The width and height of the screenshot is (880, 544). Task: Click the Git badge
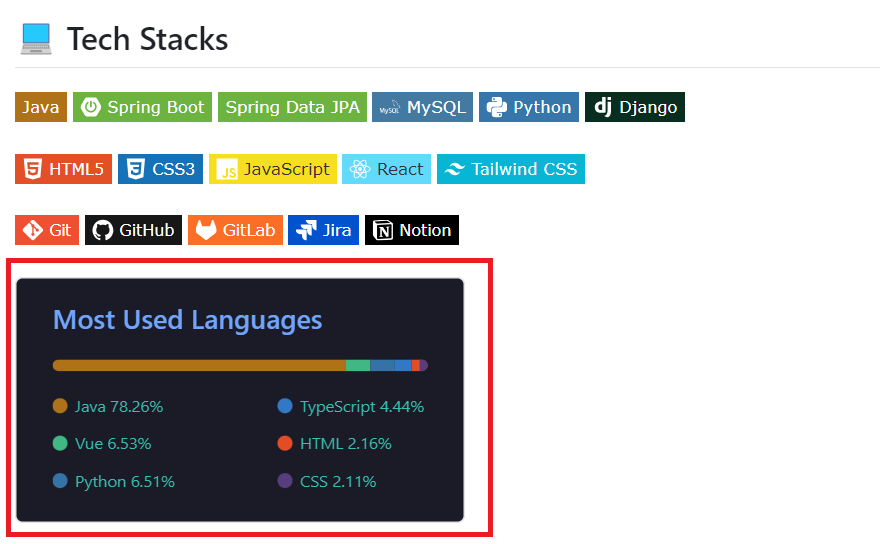coord(47,230)
